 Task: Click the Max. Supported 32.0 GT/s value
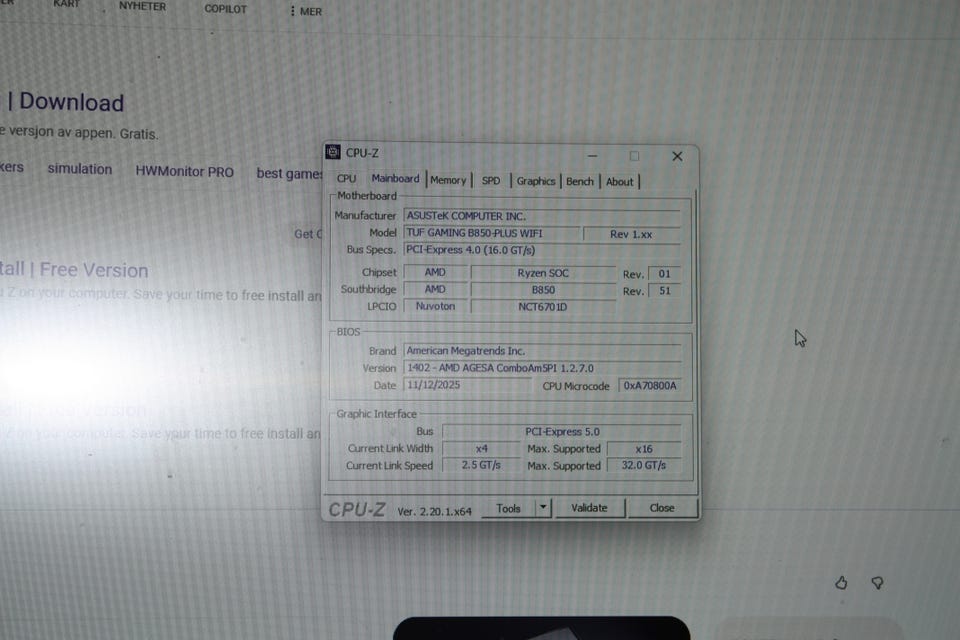coord(644,465)
